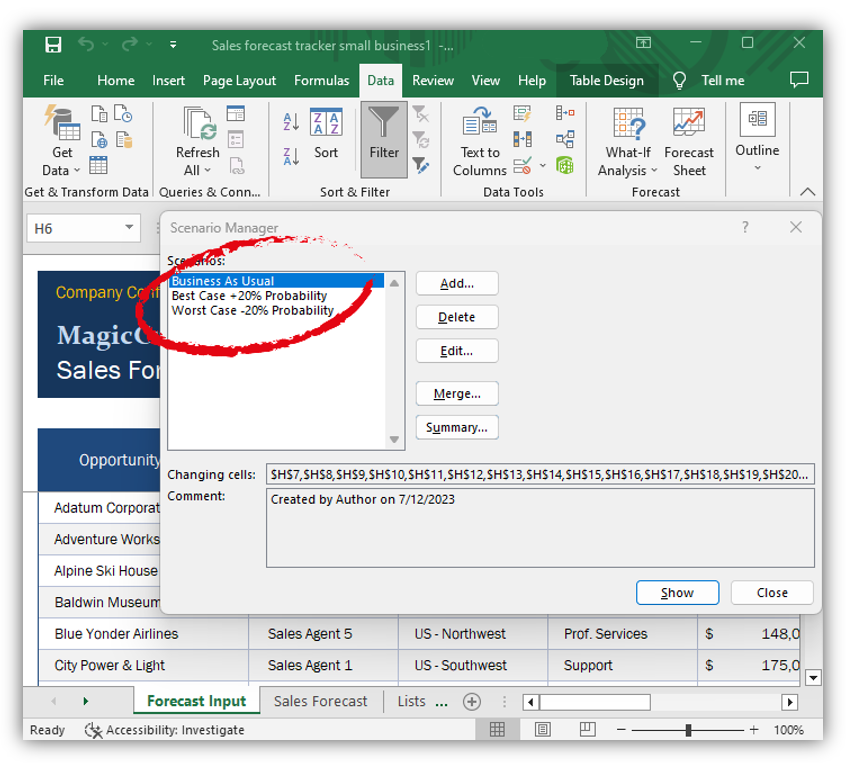Open the Table Design tab
The image size is (846, 767).
click(x=606, y=80)
